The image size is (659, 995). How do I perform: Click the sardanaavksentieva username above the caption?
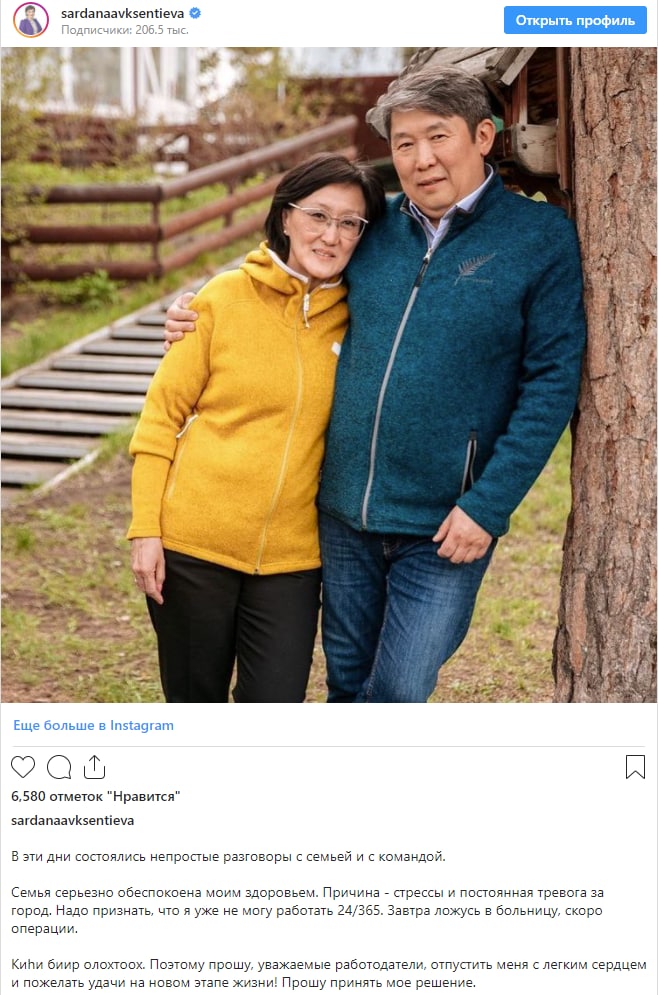(72, 820)
